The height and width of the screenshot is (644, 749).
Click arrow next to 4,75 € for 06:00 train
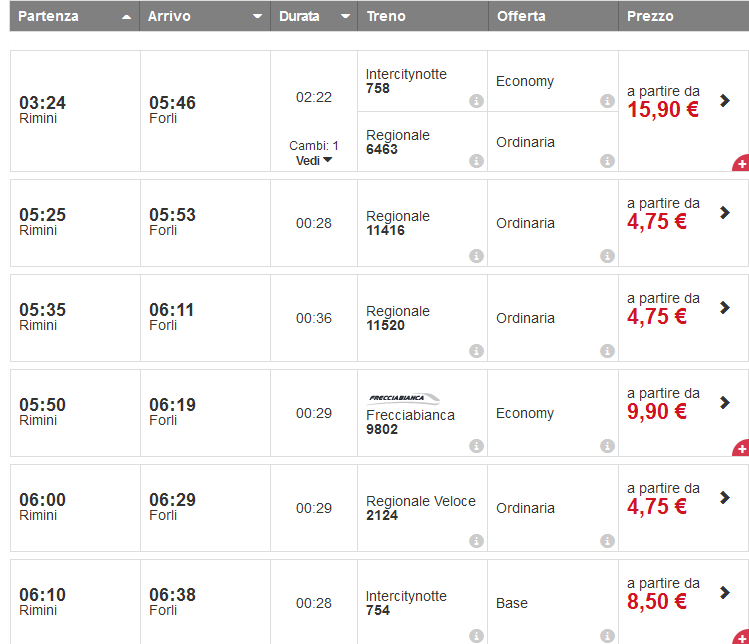[725, 497]
